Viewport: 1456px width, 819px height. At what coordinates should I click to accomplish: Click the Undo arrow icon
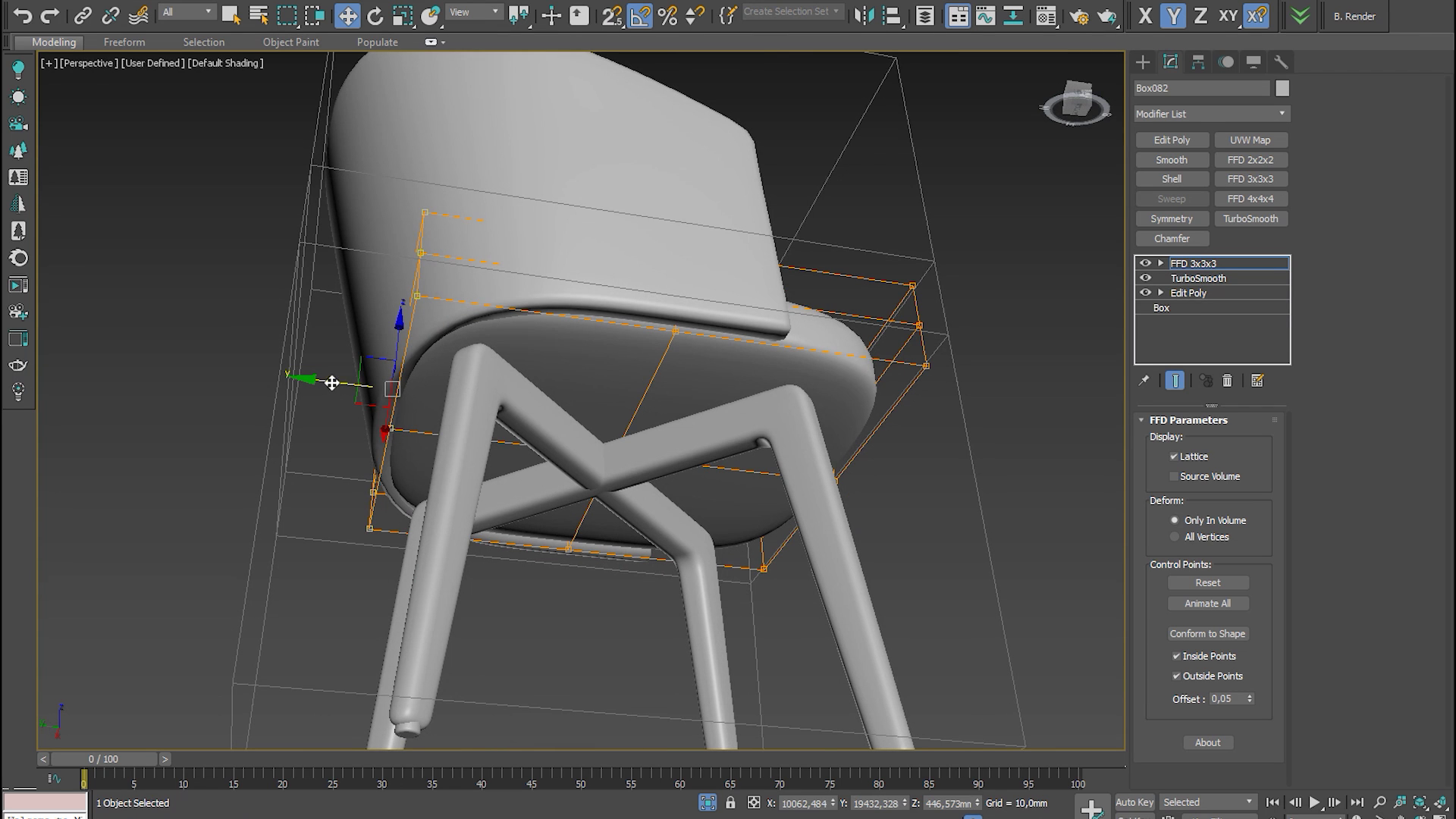click(23, 15)
